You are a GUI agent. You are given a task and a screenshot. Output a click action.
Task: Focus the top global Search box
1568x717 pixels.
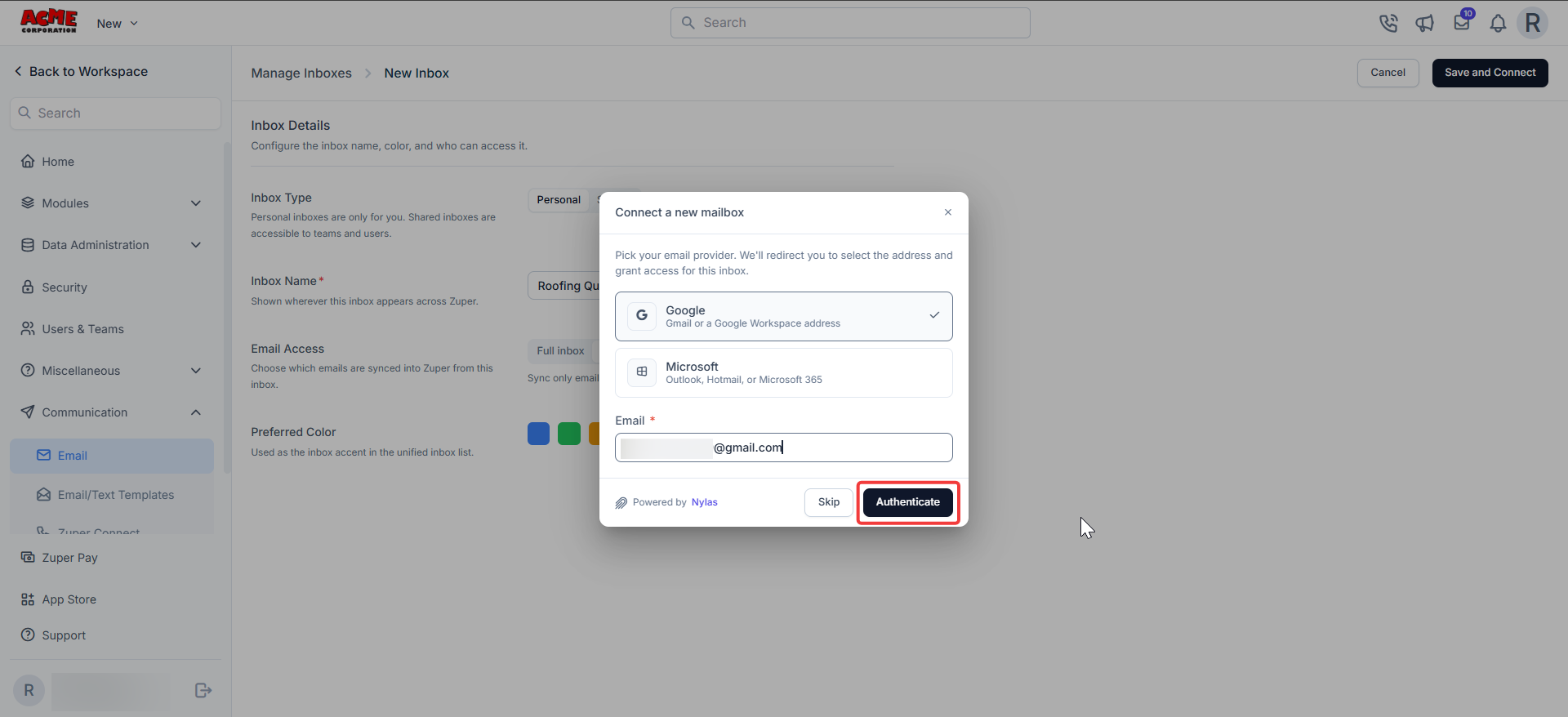850,23
